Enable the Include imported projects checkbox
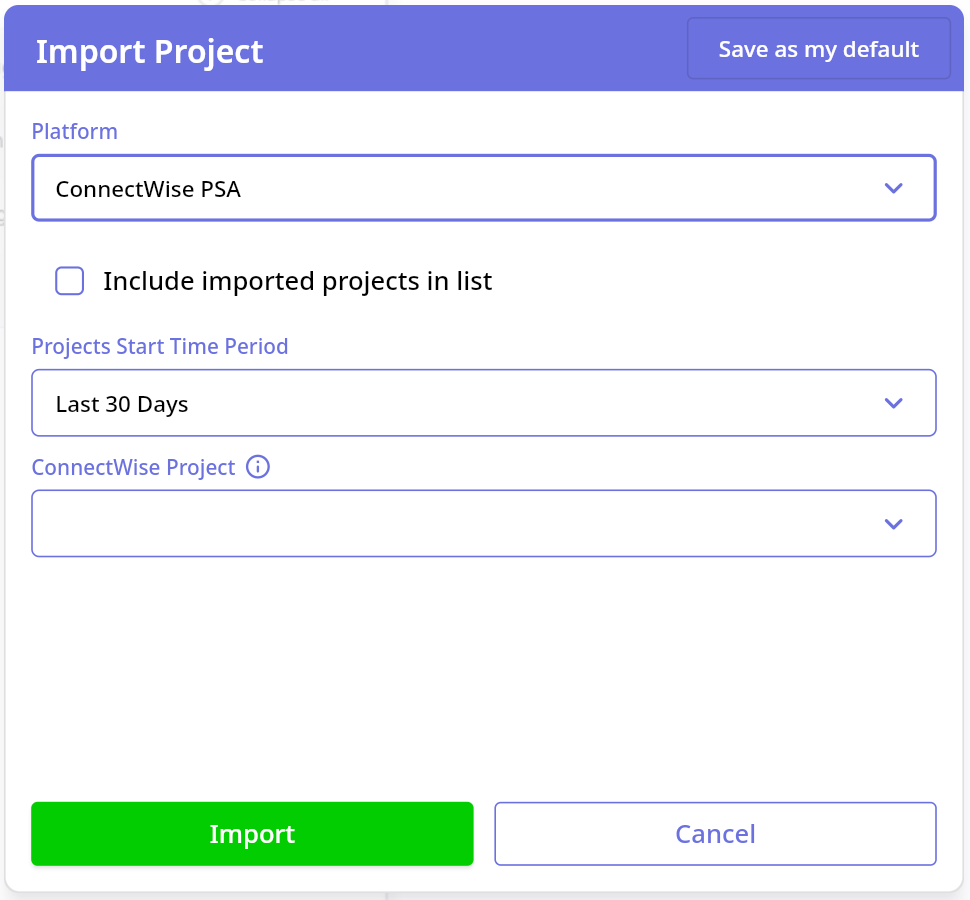Viewport: 970px width, 900px height. tap(70, 281)
